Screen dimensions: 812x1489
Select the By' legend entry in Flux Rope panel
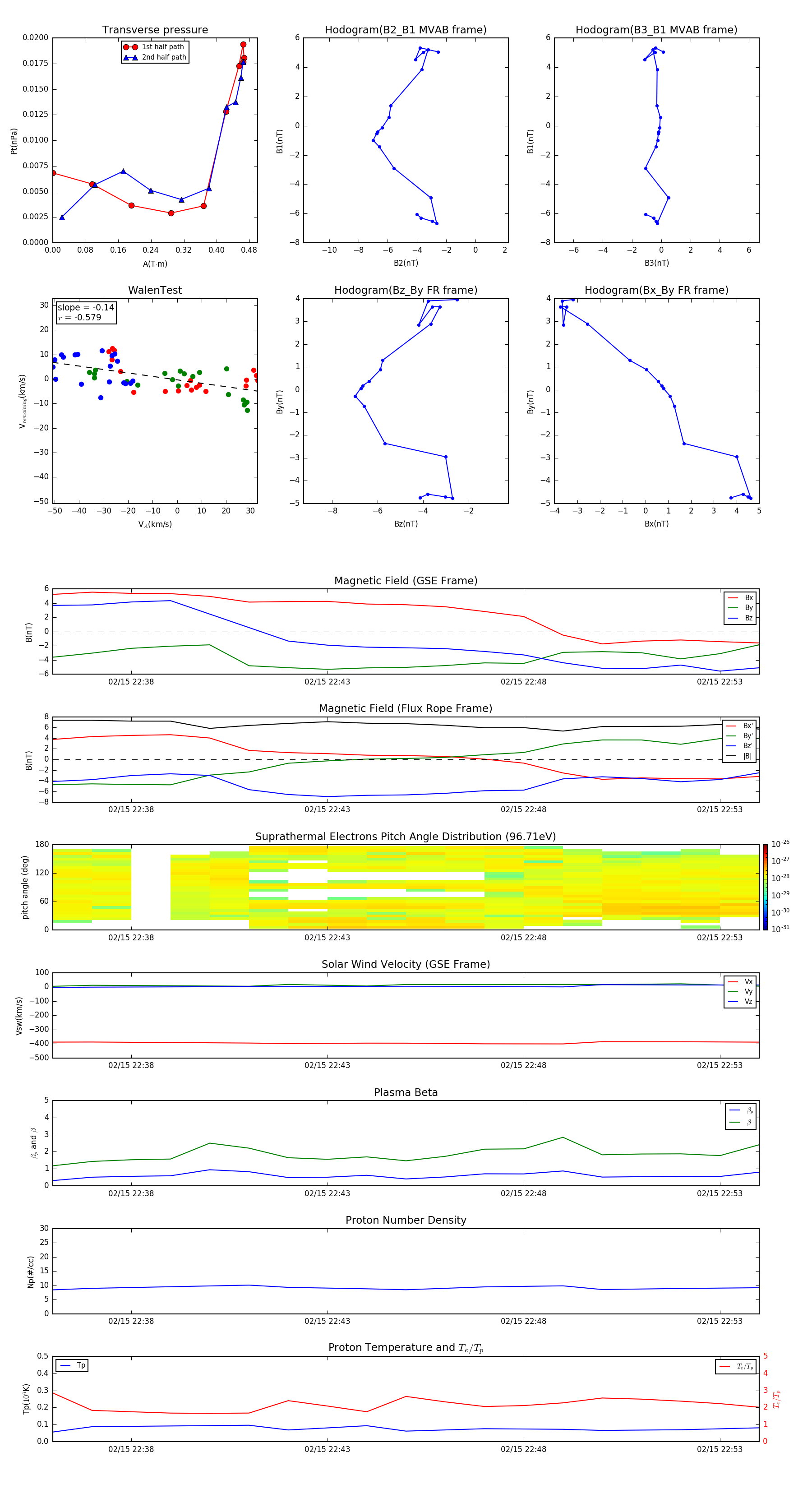click(x=740, y=736)
